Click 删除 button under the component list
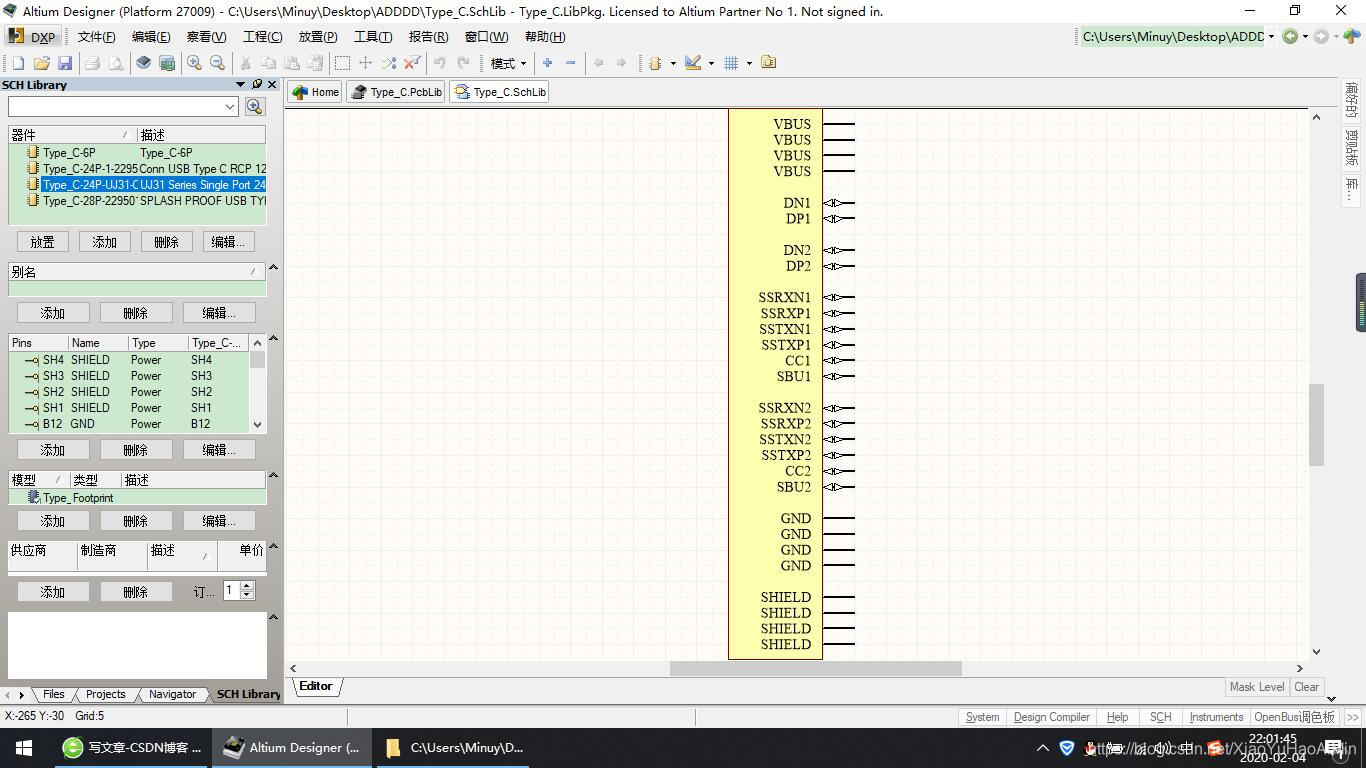The image size is (1366, 768). point(166,242)
